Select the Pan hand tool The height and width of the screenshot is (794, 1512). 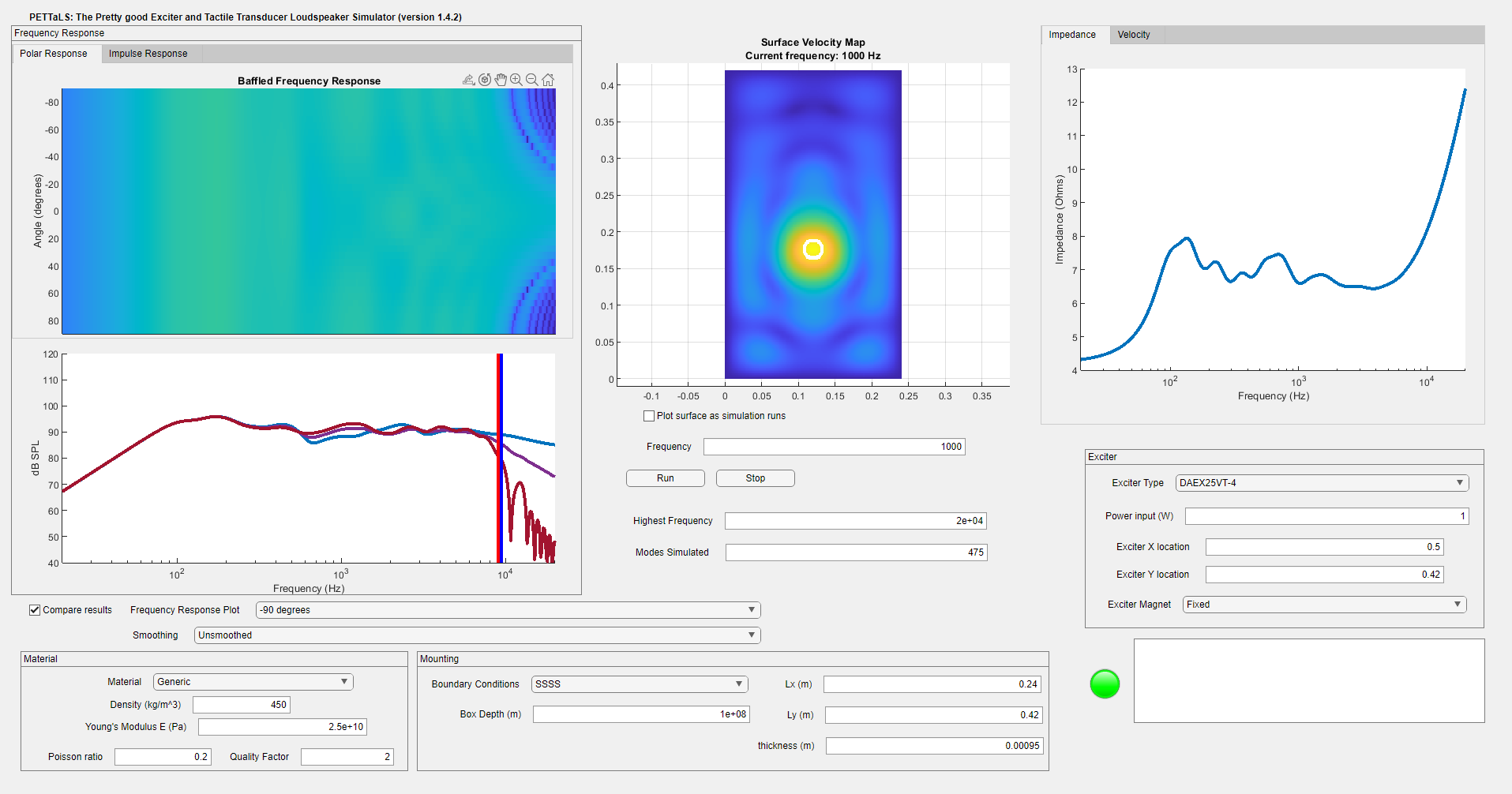click(501, 80)
